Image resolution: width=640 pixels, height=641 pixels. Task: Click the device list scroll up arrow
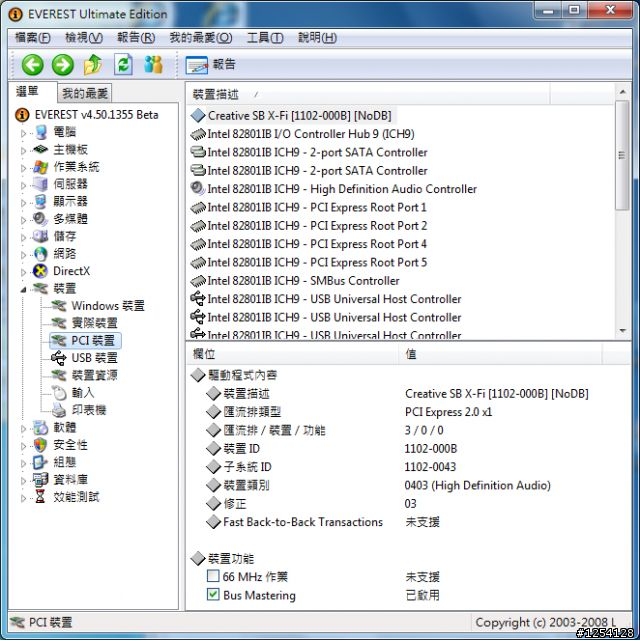click(622, 92)
